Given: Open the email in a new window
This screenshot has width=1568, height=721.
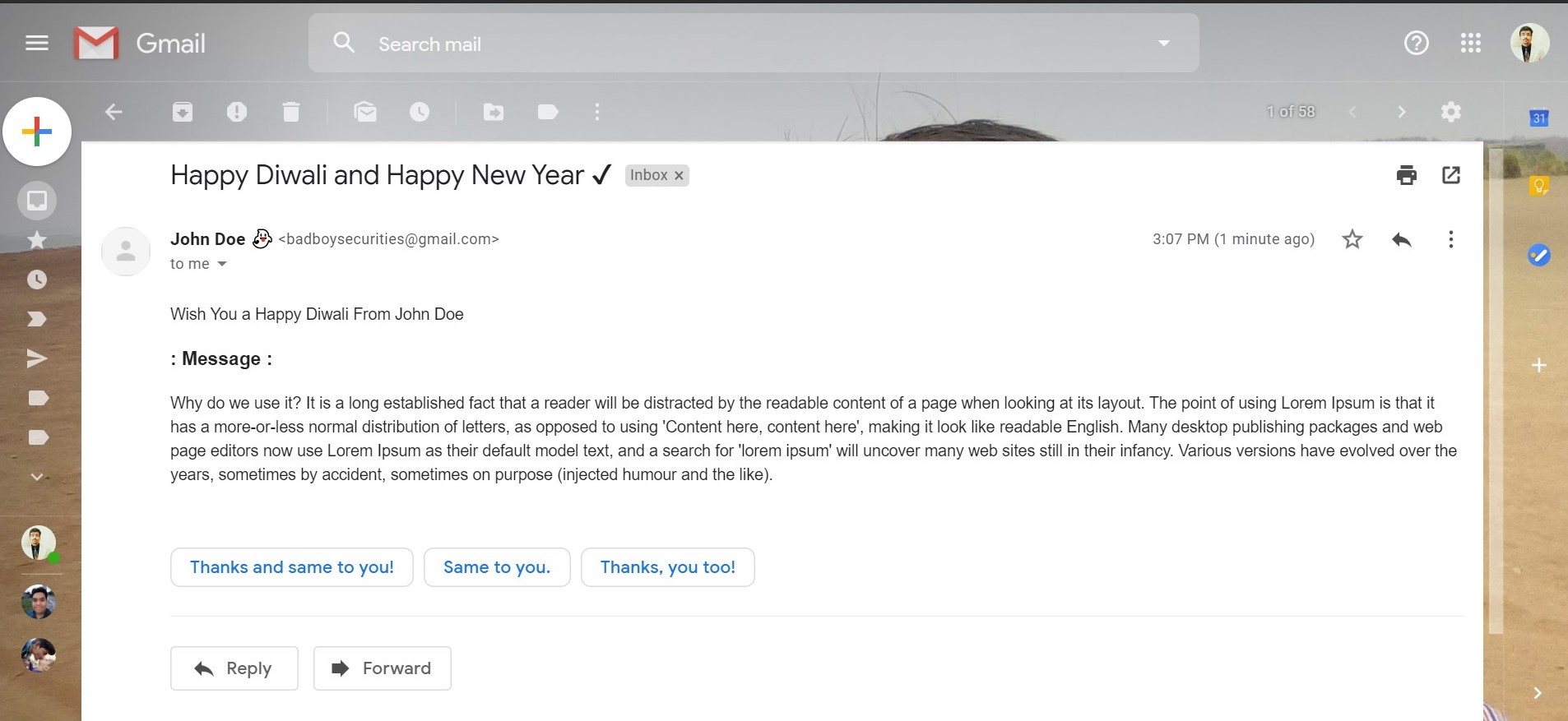Looking at the screenshot, I should pos(1451,174).
